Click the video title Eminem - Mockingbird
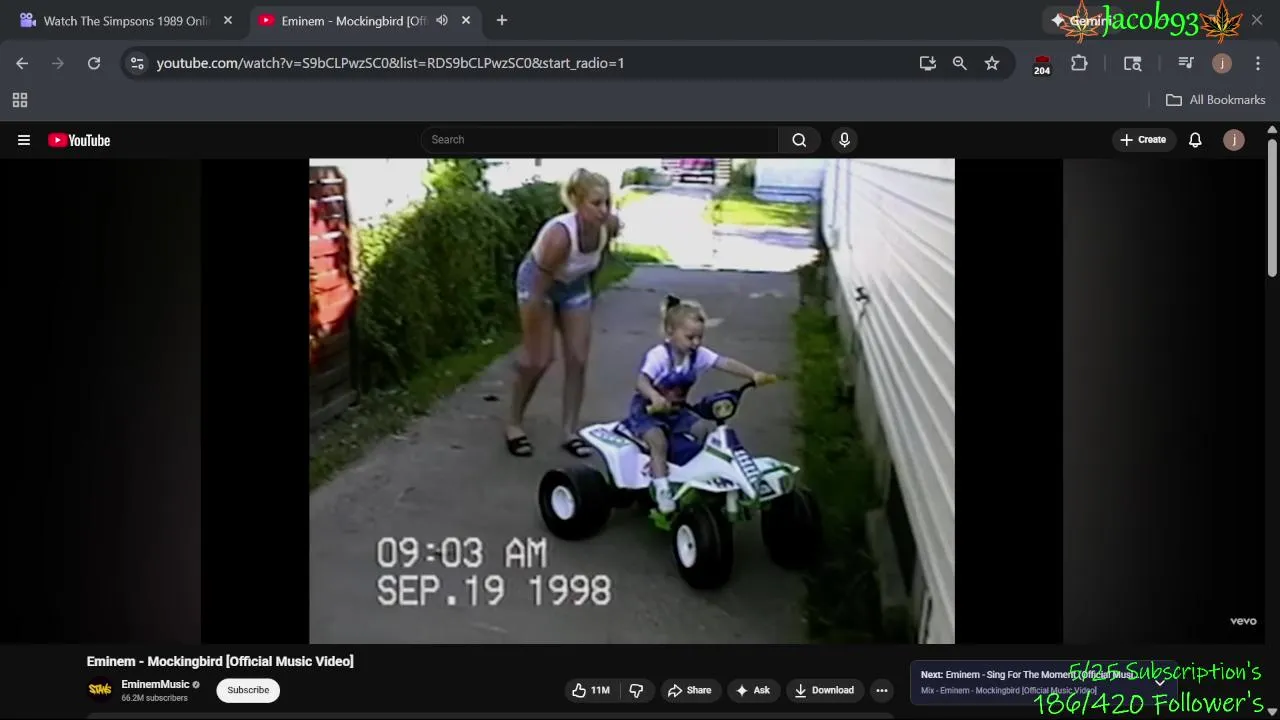Image resolution: width=1280 pixels, height=720 pixels. (220, 661)
